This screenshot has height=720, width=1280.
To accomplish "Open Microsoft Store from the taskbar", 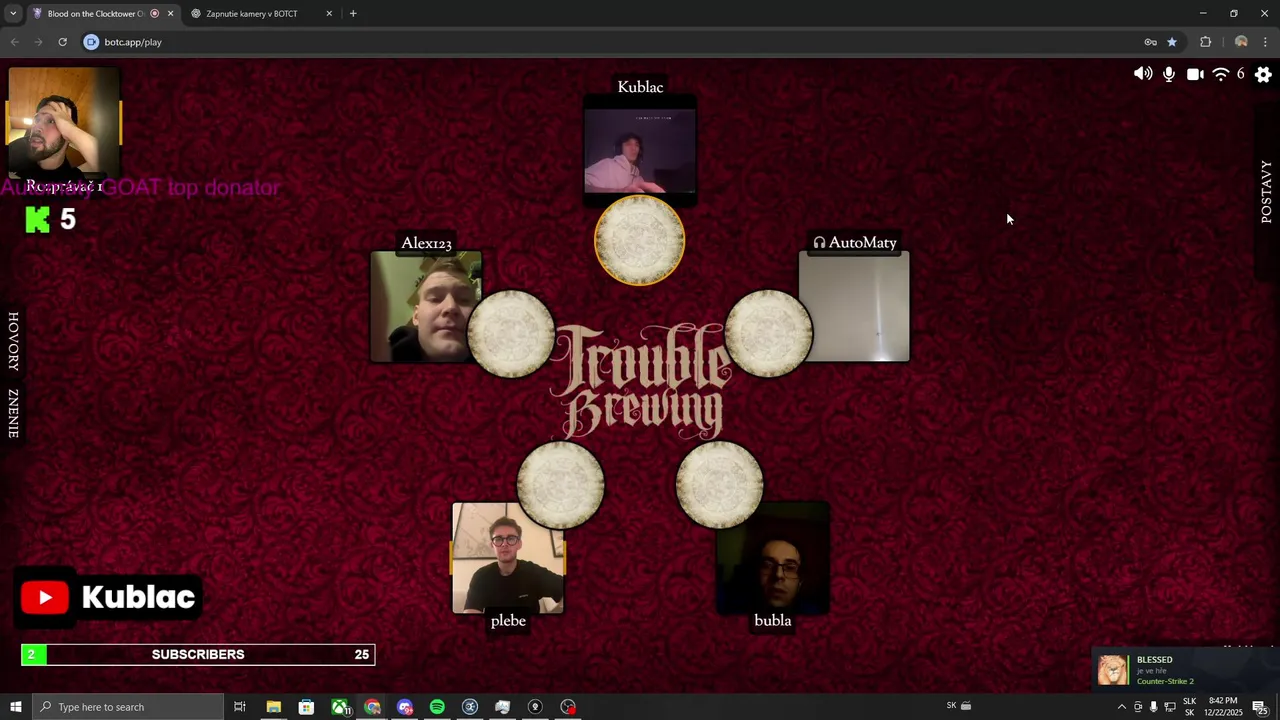I will tap(306, 707).
